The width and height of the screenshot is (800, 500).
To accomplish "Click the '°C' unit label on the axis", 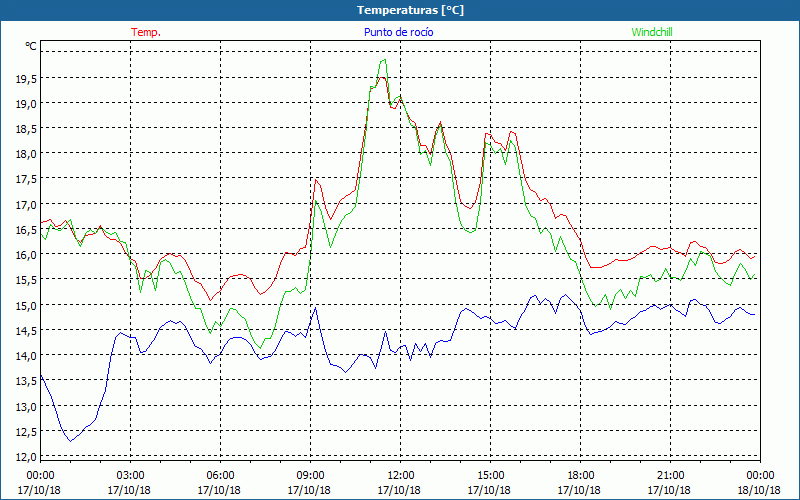I will (31, 46).
